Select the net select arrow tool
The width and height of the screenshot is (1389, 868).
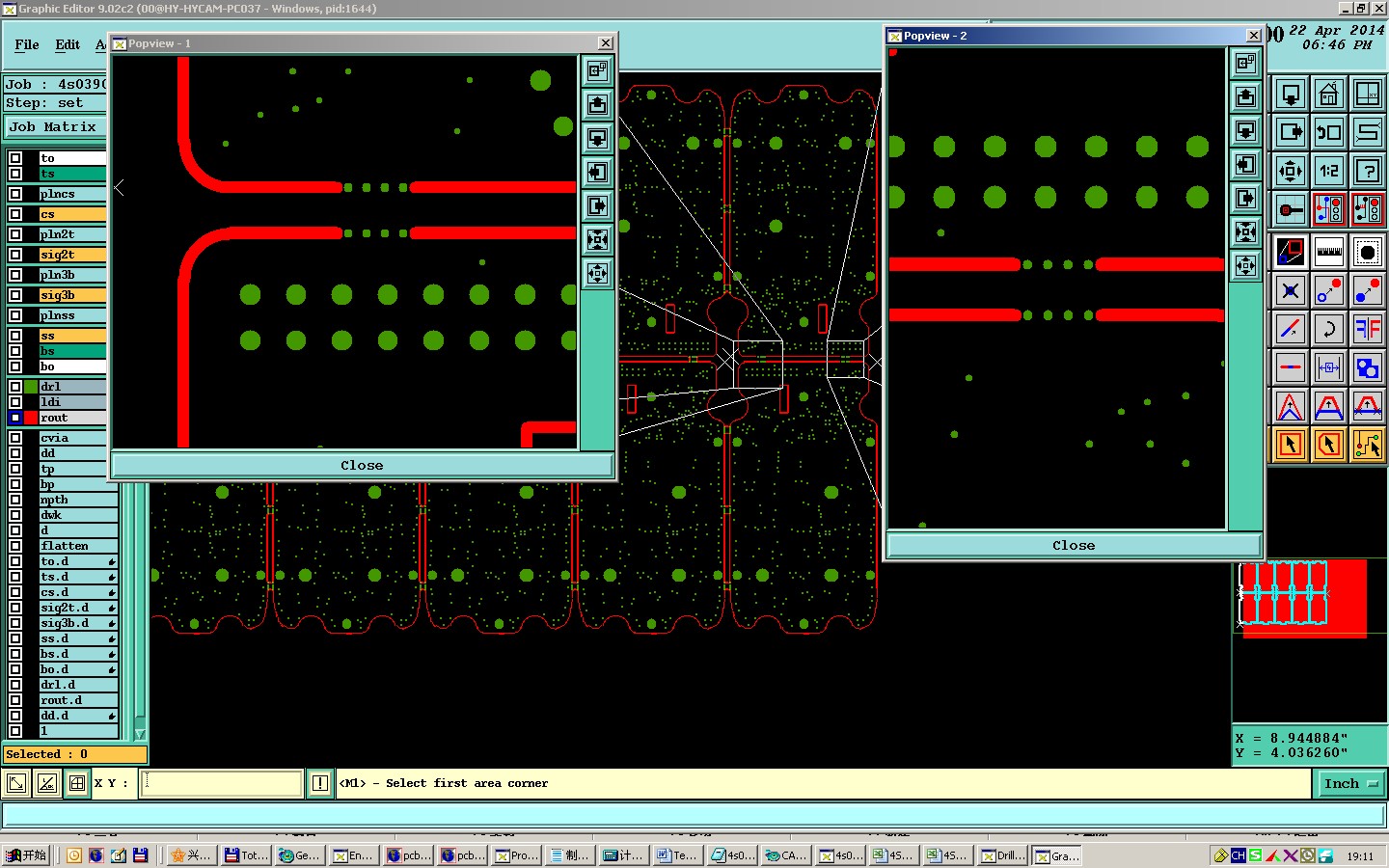tap(1367, 445)
